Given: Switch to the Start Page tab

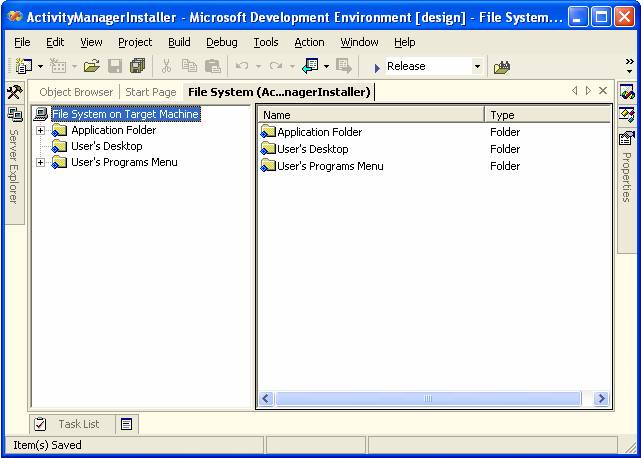Looking at the screenshot, I should tap(151, 92).
